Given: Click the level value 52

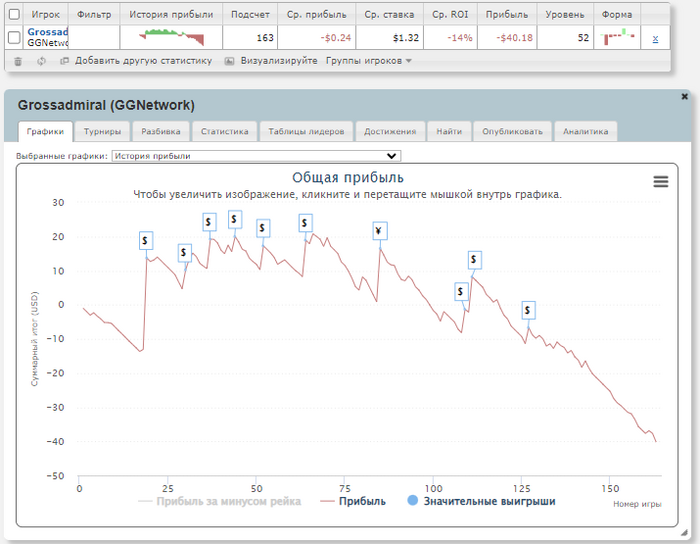Looking at the screenshot, I should click(x=583, y=38).
